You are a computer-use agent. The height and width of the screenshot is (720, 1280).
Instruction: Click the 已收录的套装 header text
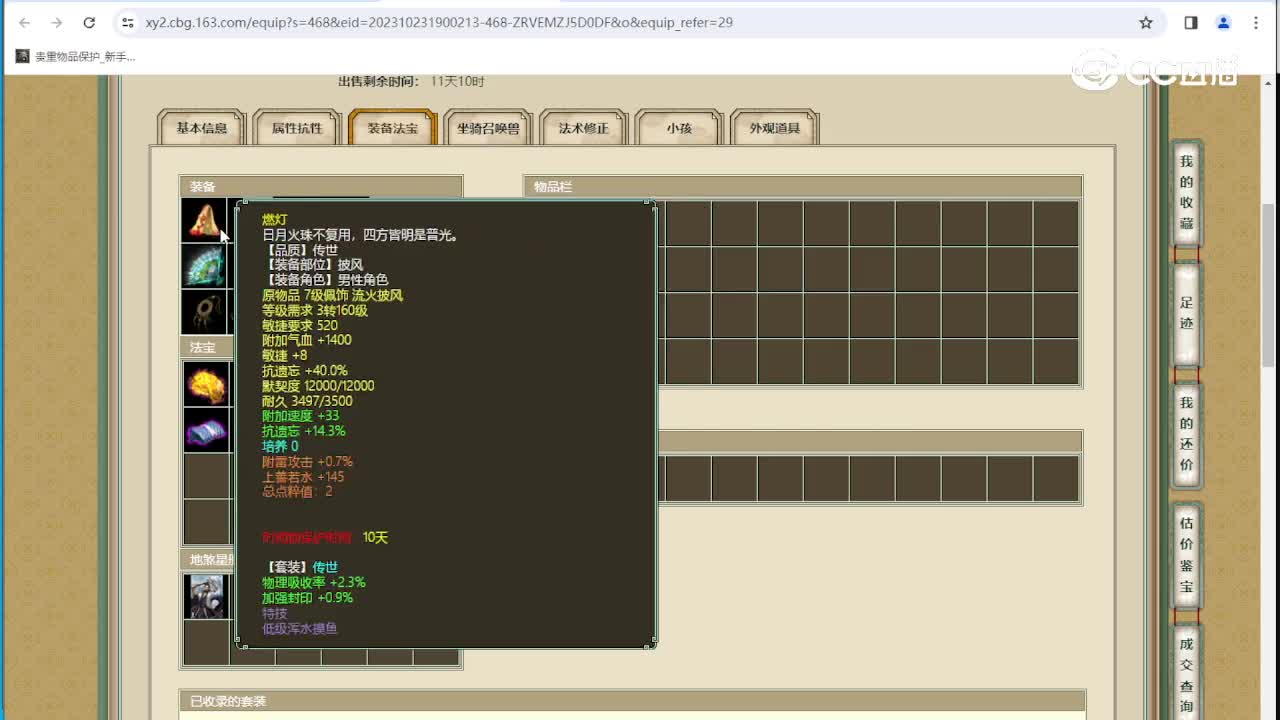(x=228, y=701)
